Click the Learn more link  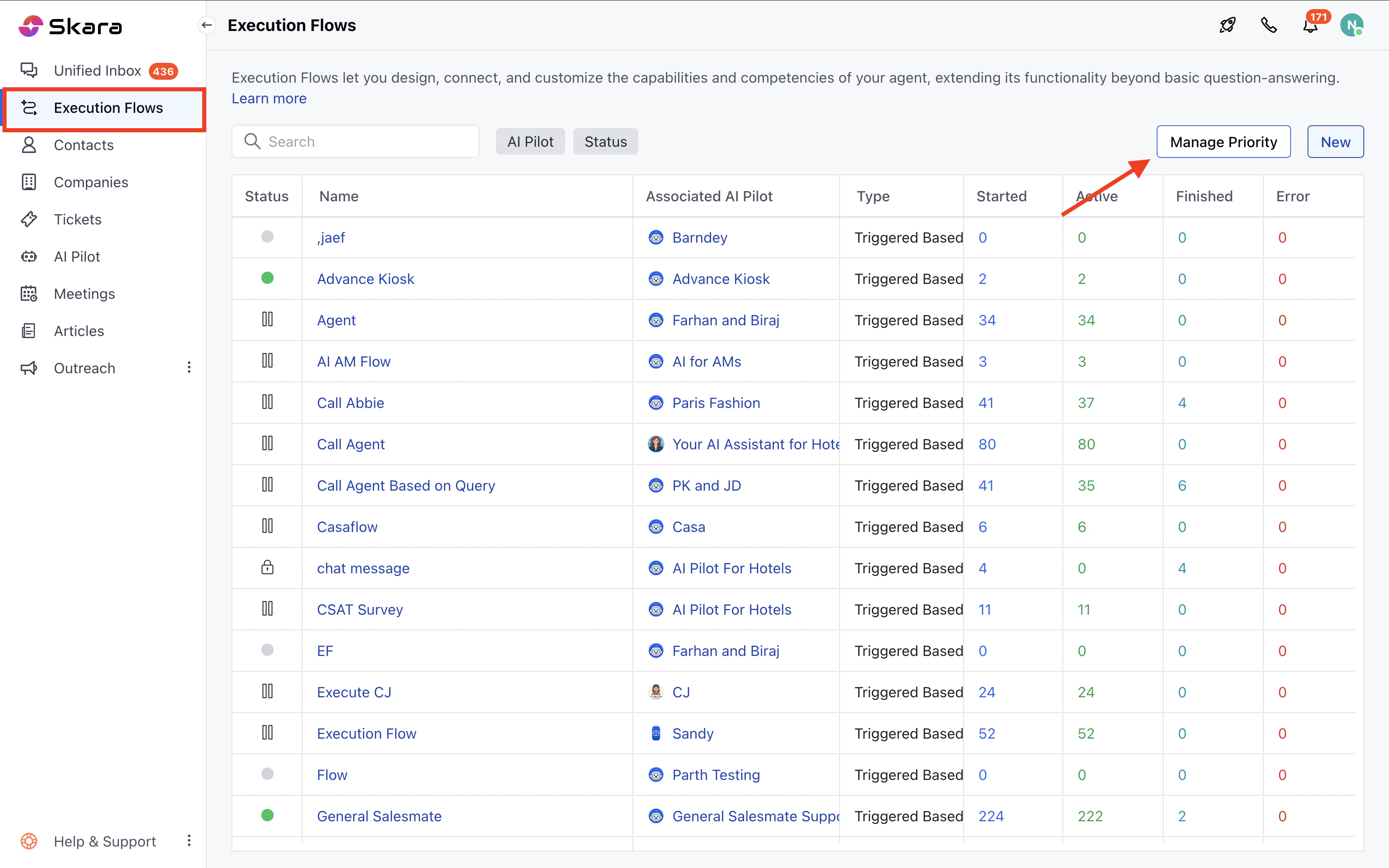[269, 99]
